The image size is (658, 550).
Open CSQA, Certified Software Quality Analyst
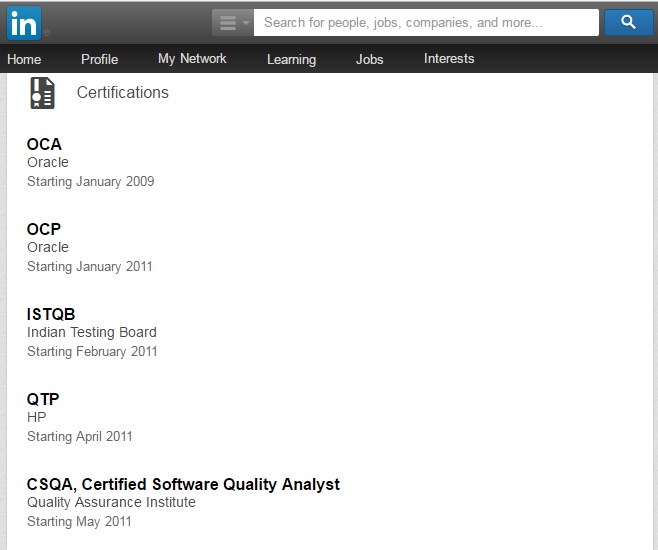pyautogui.click(x=183, y=484)
